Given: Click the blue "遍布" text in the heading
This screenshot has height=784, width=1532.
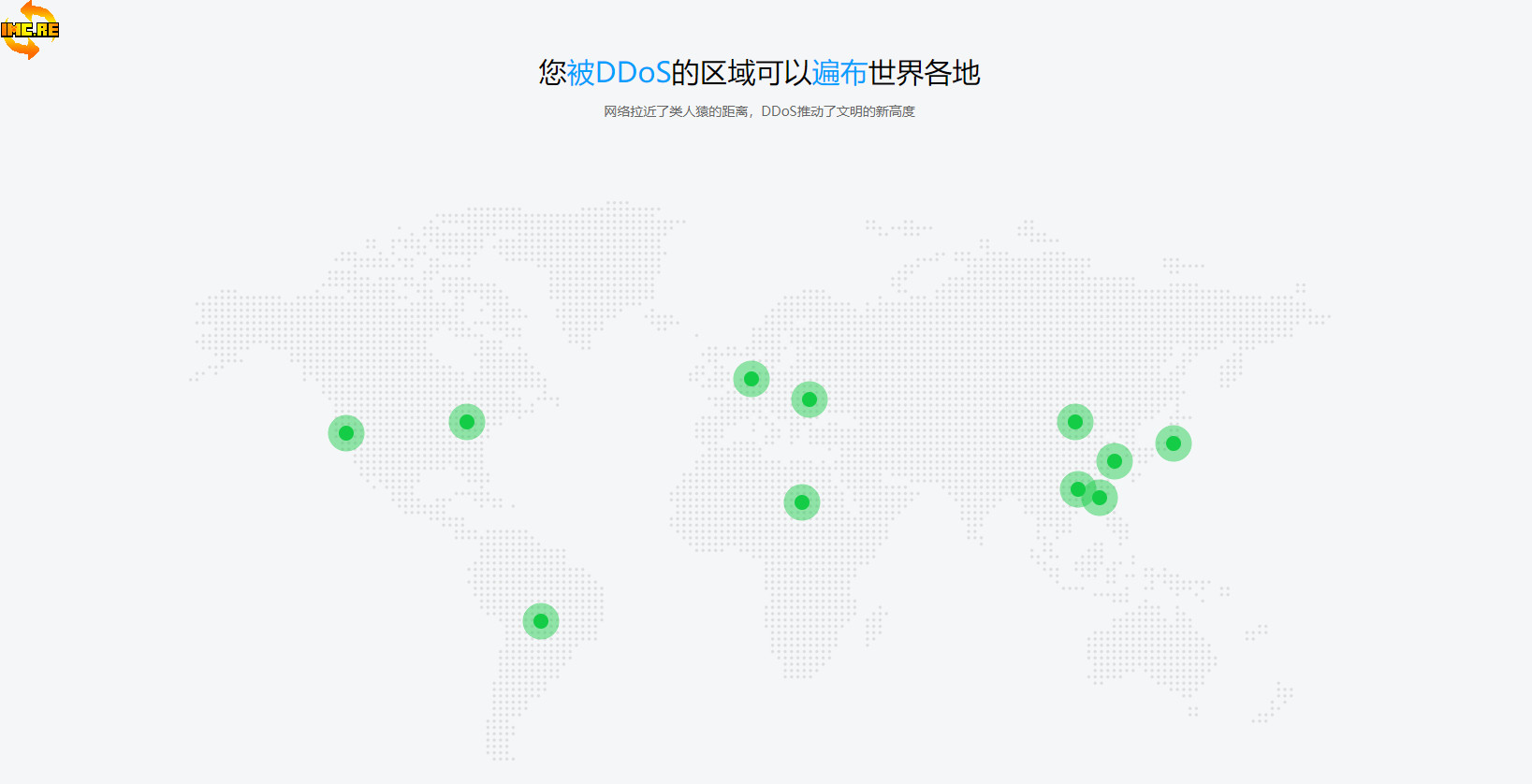Looking at the screenshot, I should point(839,73).
